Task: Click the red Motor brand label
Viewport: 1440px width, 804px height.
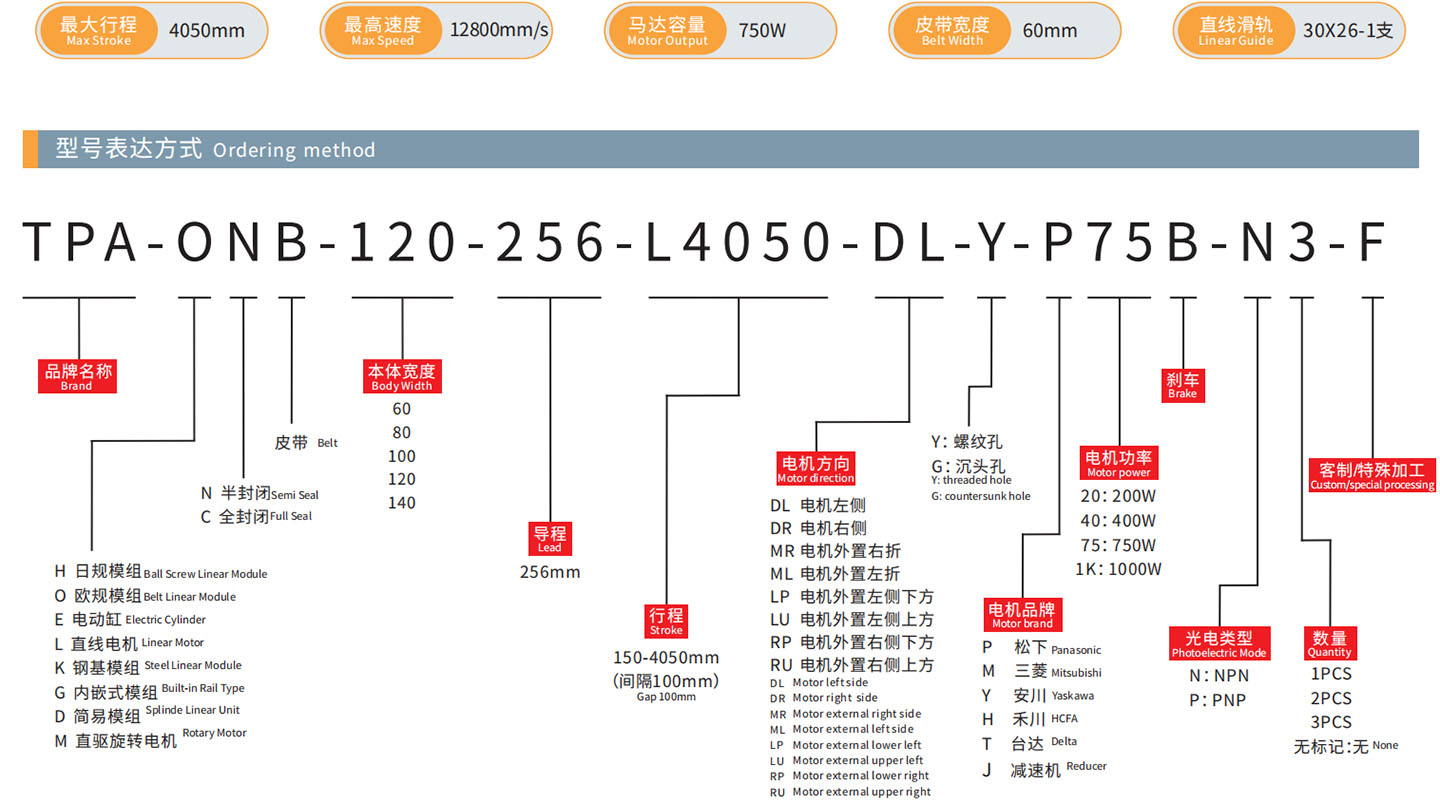Action: pyautogui.click(x=1022, y=615)
